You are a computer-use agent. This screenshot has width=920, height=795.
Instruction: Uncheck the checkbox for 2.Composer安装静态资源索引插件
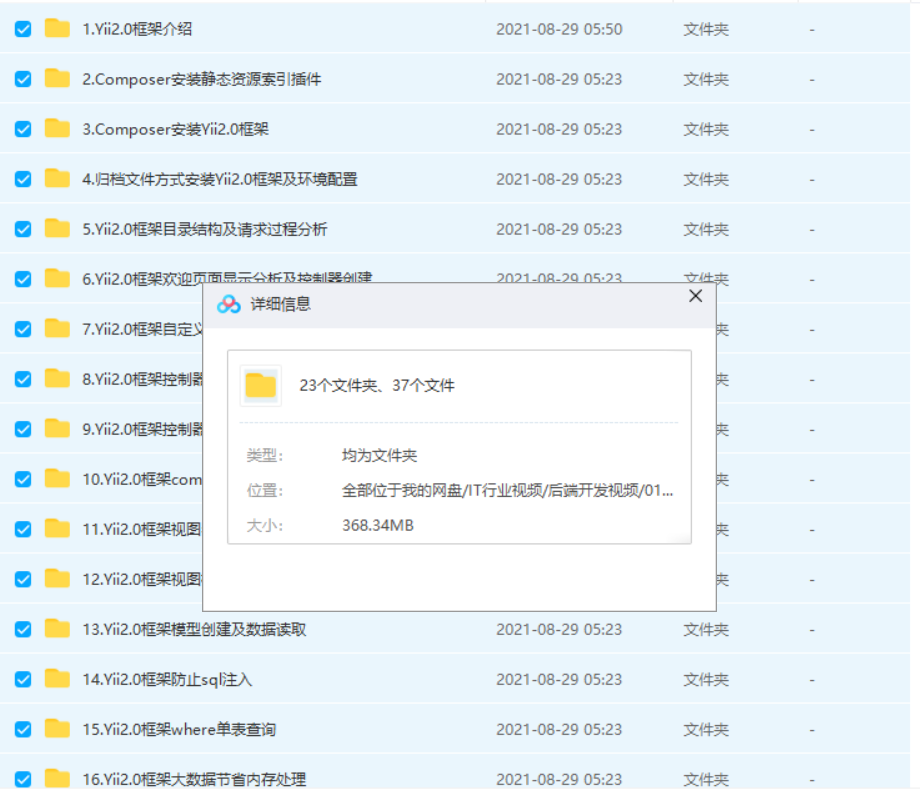click(x=23, y=79)
